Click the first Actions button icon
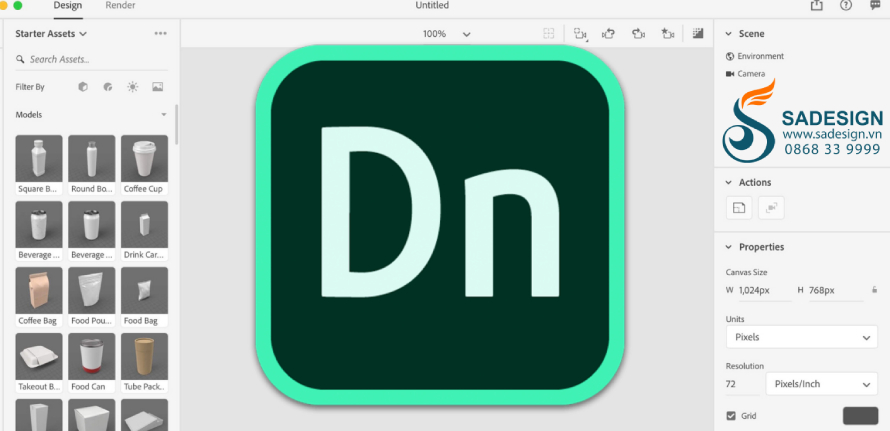890x431 pixels. point(739,208)
